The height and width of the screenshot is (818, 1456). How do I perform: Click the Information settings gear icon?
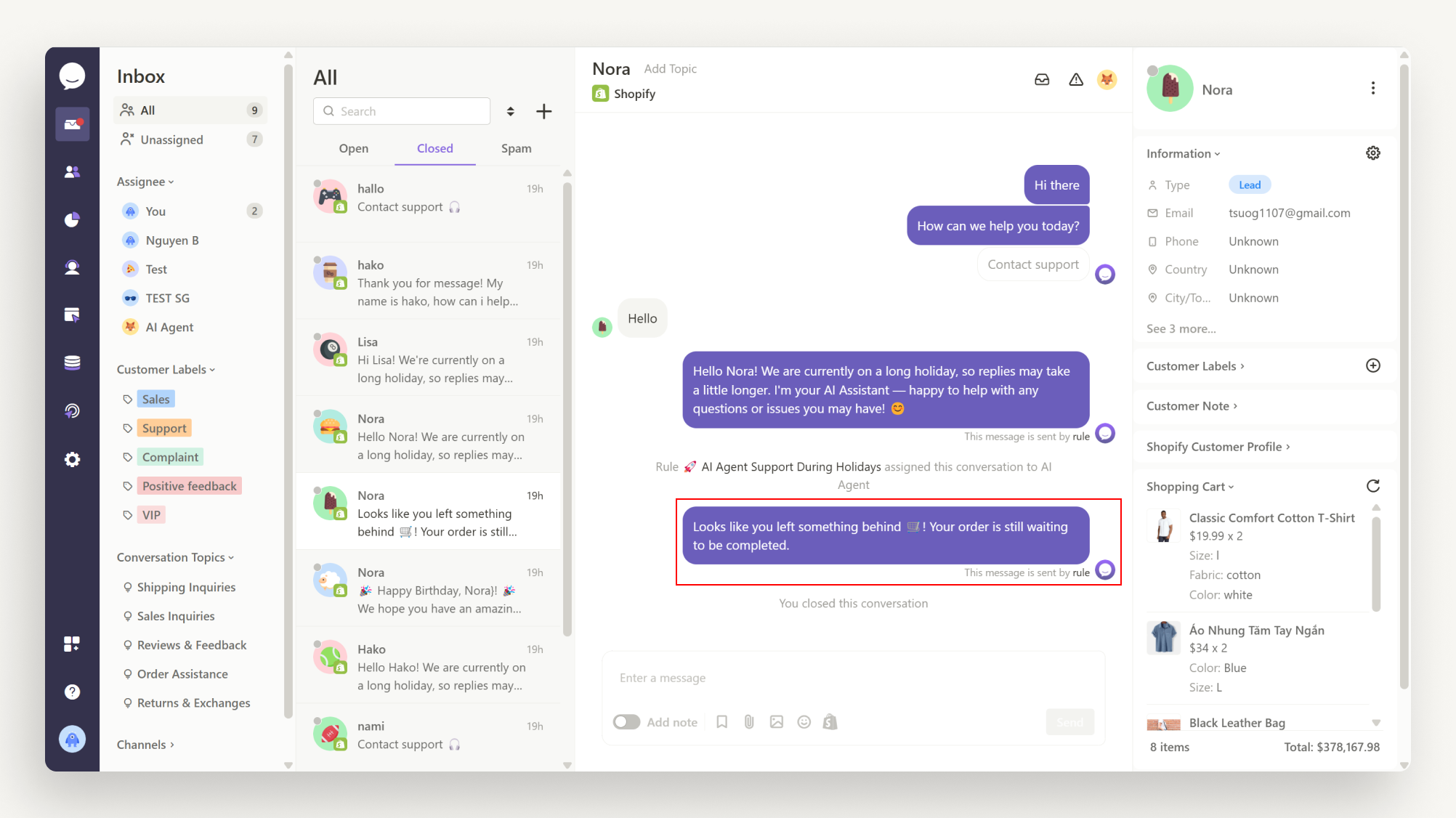tap(1372, 153)
